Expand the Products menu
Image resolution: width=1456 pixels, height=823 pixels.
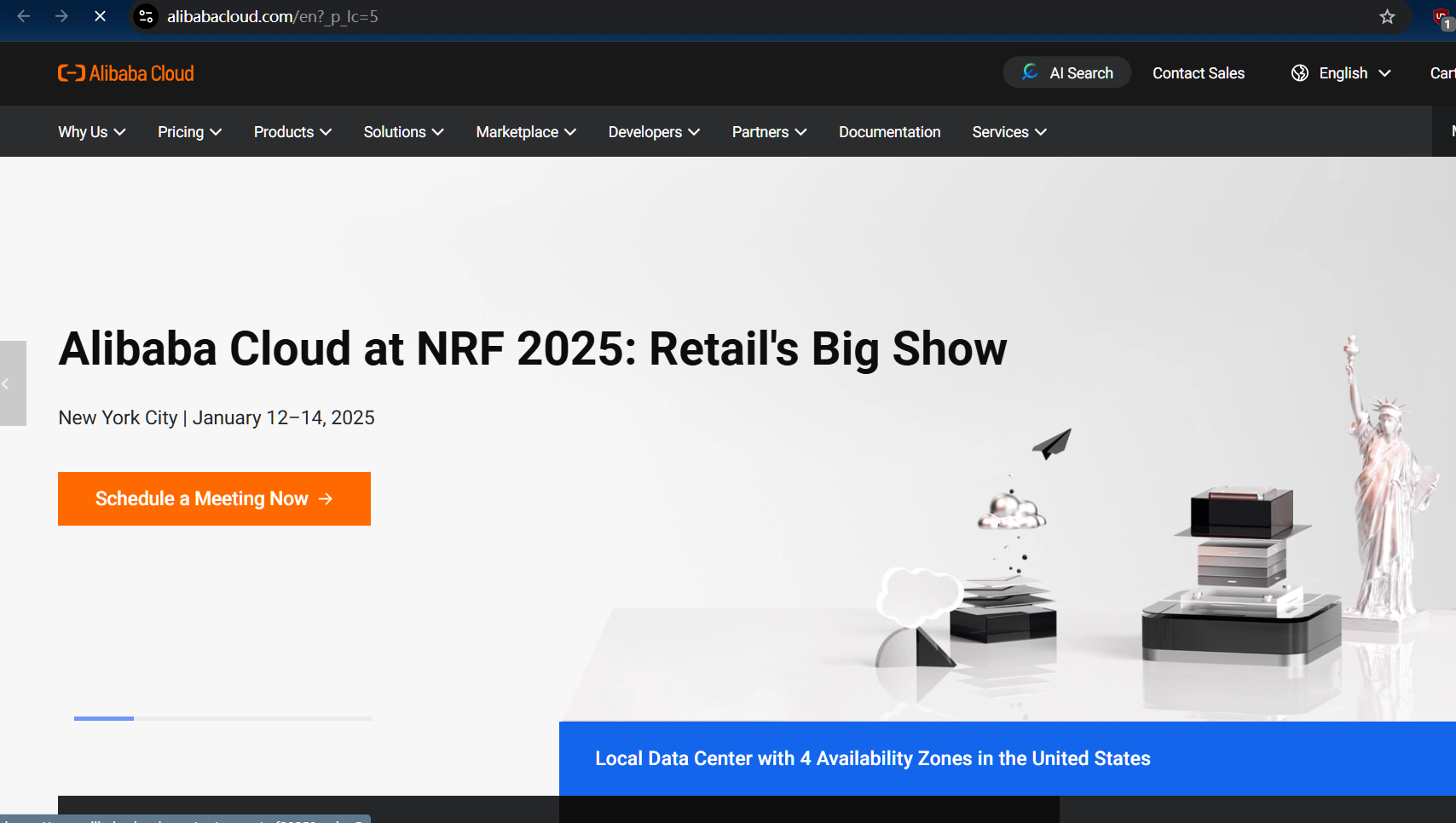(293, 132)
